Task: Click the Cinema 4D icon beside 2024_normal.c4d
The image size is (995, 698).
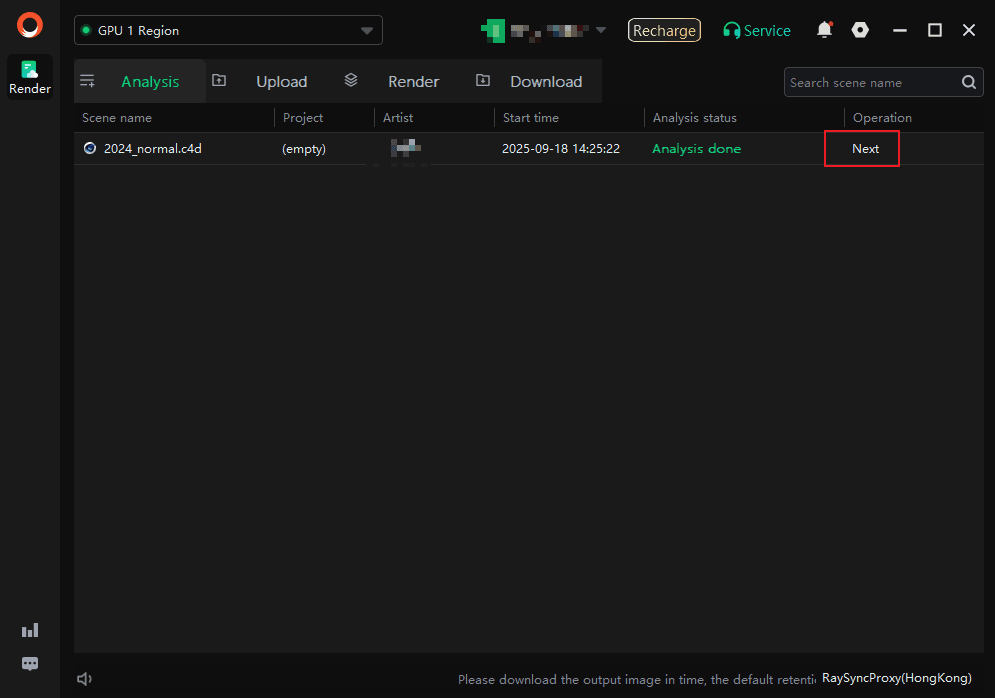Action: [90, 148]
